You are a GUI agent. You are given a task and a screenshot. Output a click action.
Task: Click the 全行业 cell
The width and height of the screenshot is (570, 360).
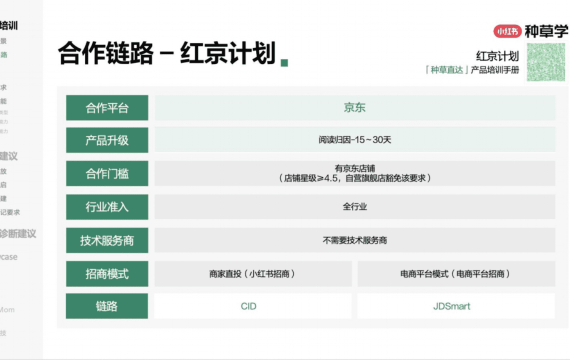[x=355, y=207]
